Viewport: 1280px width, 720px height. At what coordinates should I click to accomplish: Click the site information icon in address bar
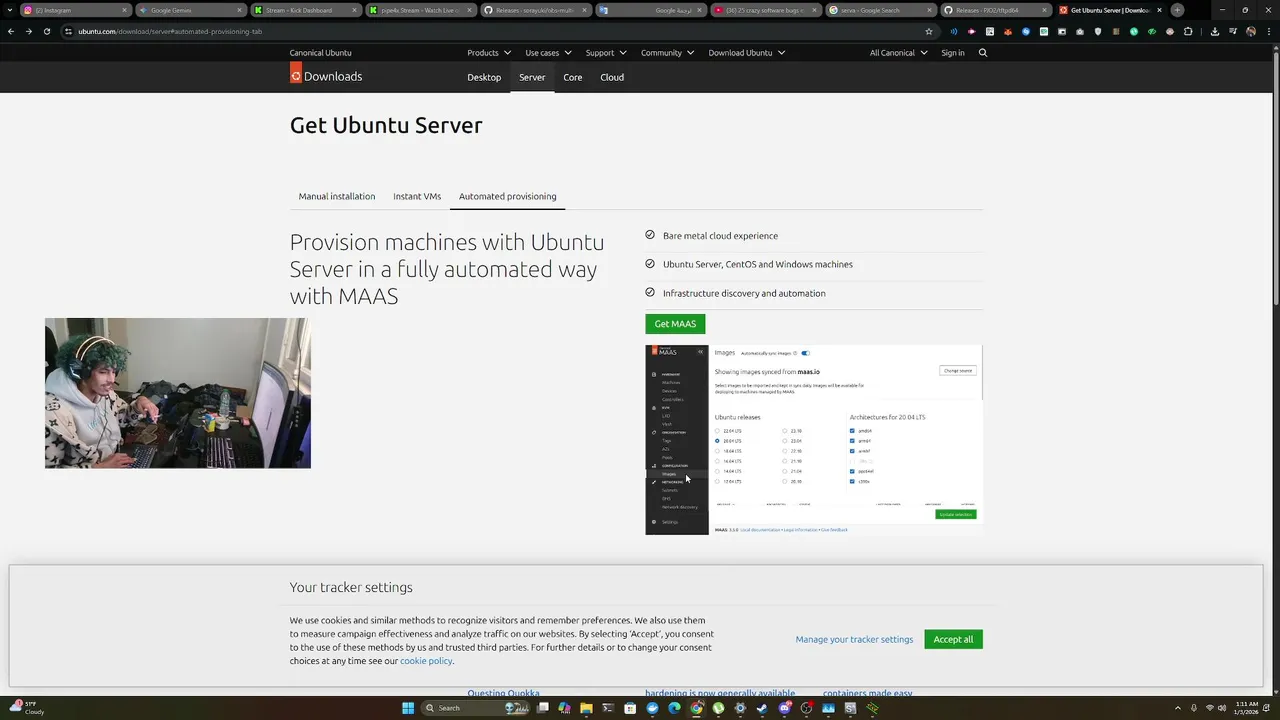point(68,31)
